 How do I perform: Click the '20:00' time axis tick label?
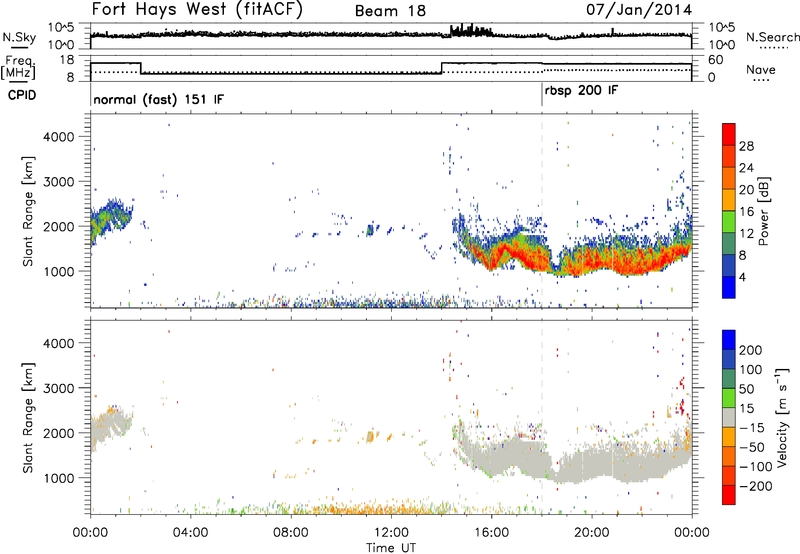[591, 533]
